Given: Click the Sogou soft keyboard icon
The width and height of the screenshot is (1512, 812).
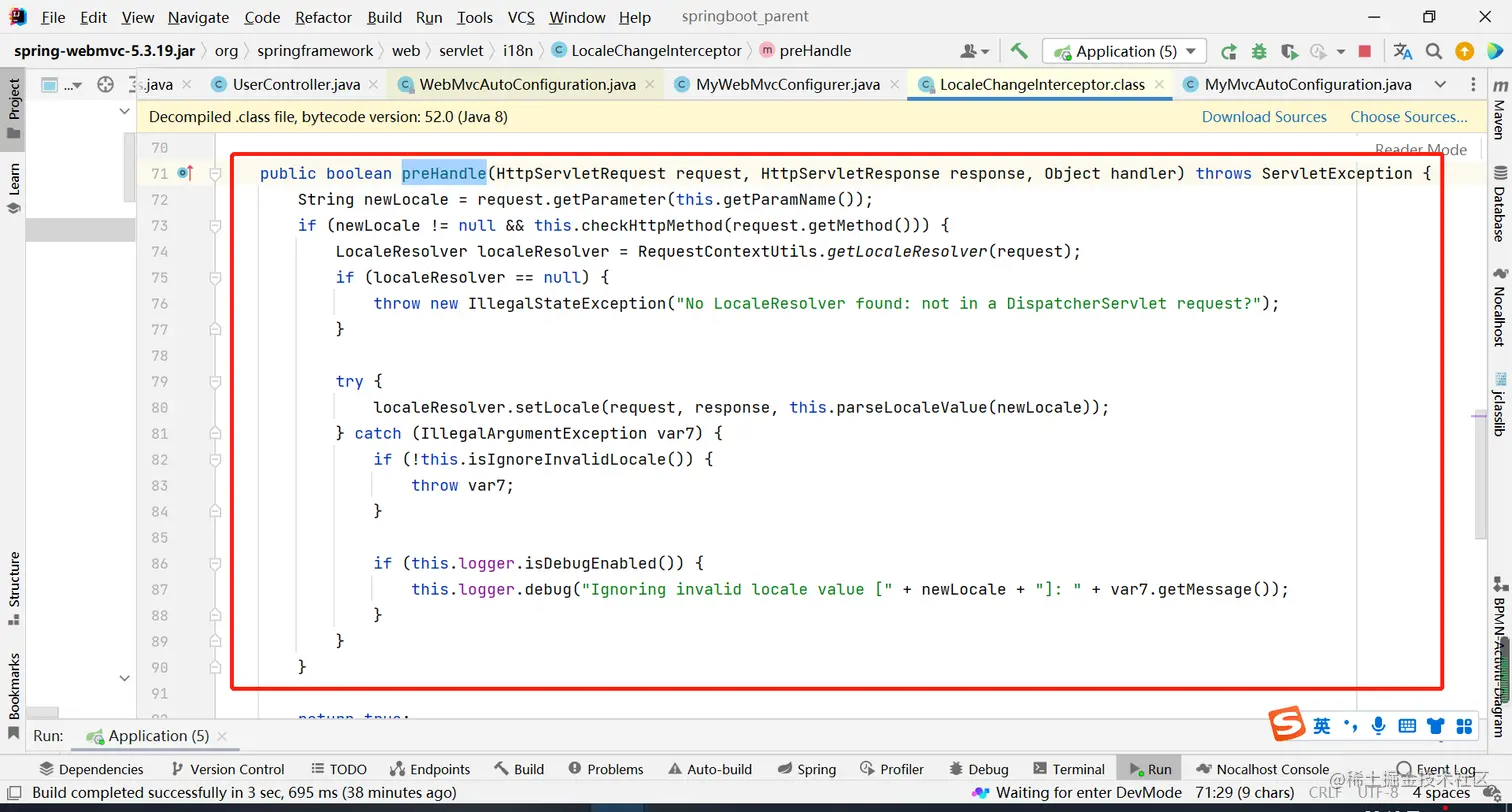Looking at the screenshot, I should (1407, 725).
